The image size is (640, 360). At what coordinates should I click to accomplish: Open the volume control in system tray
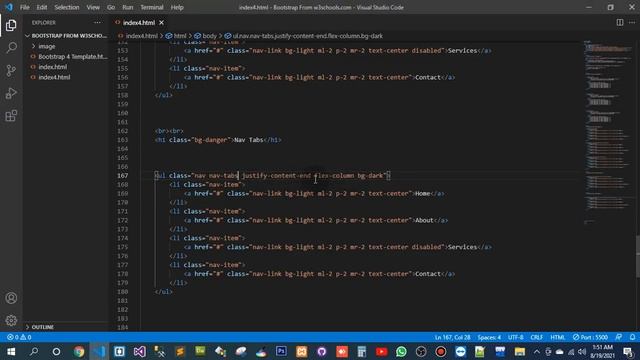pos(582,351)
